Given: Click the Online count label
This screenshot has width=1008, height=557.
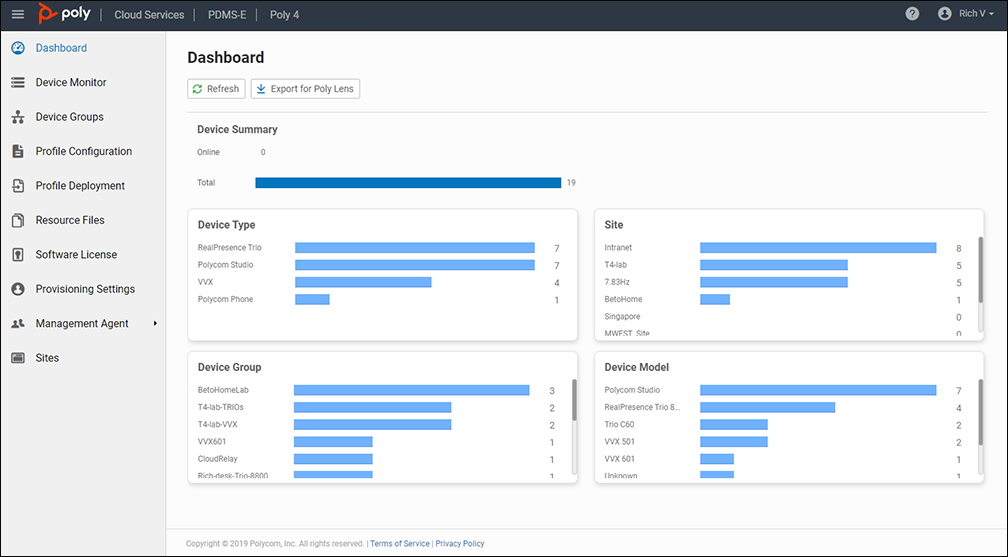Looking at the screenshot, I should click(x=208, y=152).
